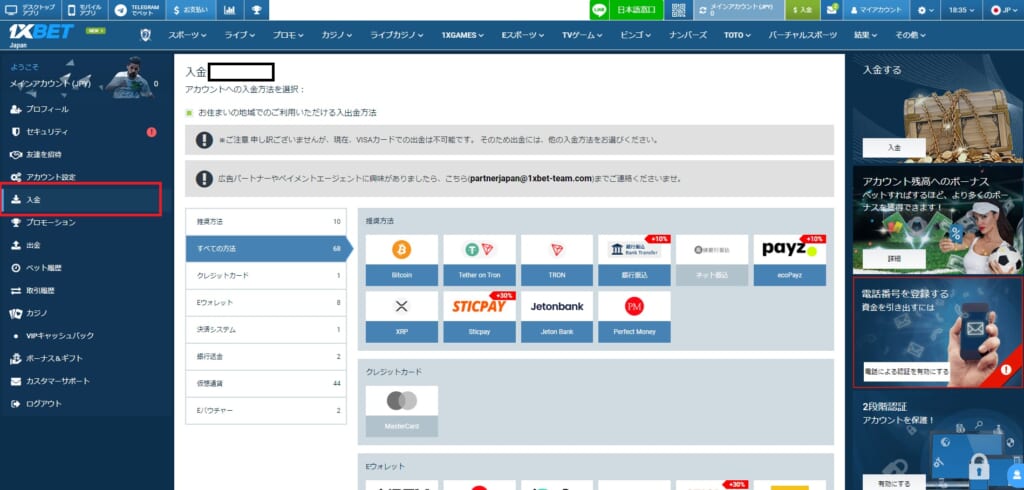
Task: Open the 18:35 time dropdown
Action: point(961,10)
